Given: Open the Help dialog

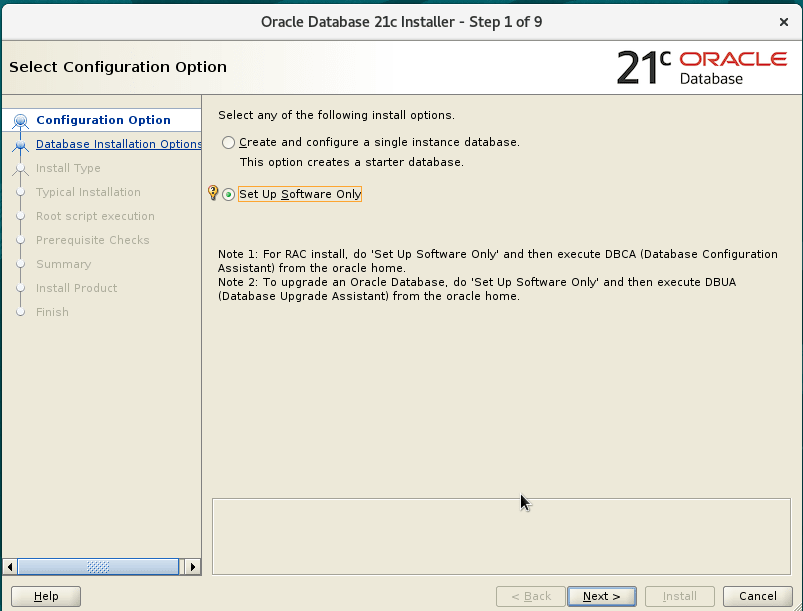Looking at the screenshot, I should click(x=46, y=596).
